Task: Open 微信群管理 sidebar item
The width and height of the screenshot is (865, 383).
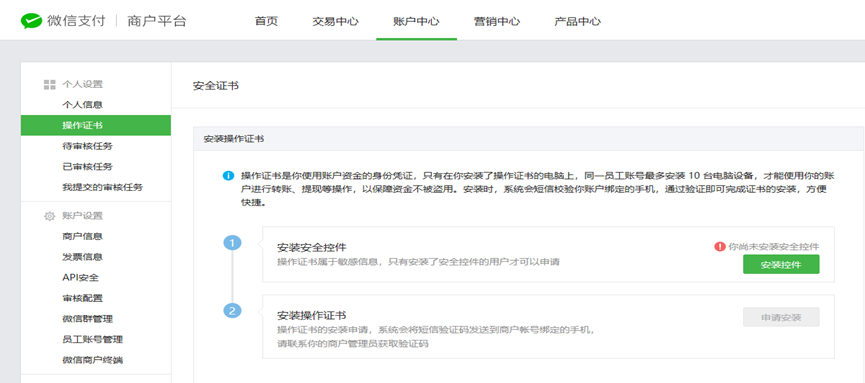Action: pyautogui.click(x=88, y=319)
